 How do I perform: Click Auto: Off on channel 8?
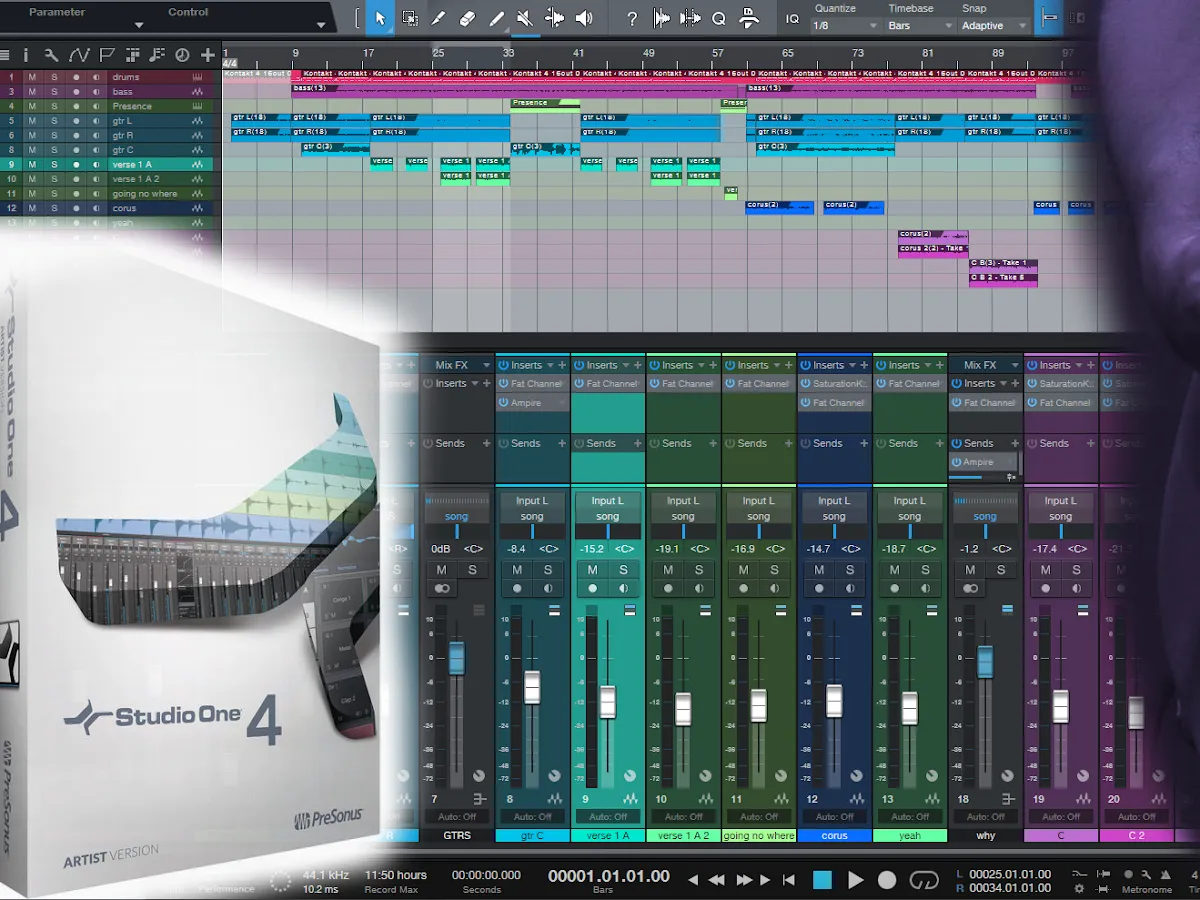[532, 817]
